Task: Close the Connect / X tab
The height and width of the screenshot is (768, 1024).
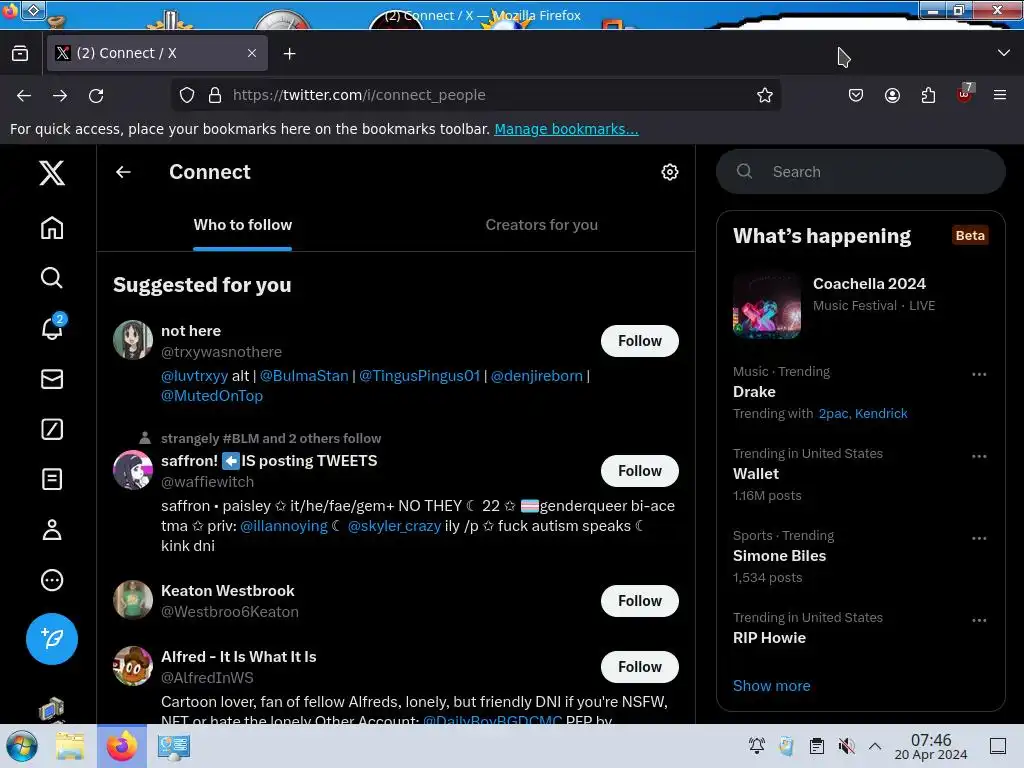Action: click(x=252, y=53)
